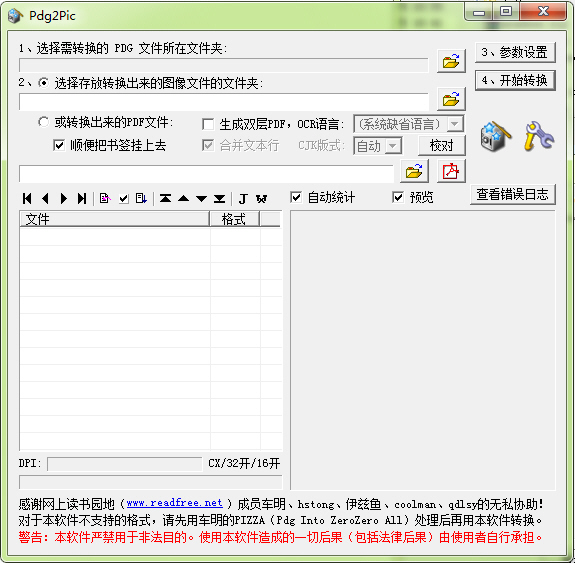Viewport: 575px width, 563px height.
Task: Click the Pdg2Pic title bar app icon
Action: pos(15,16)
